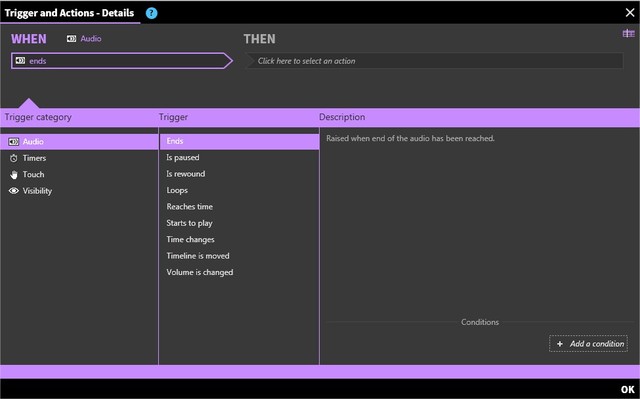The image size is (640, 399).
Task: Click the Audio icon beside WHEN
Action: [71, 39]
